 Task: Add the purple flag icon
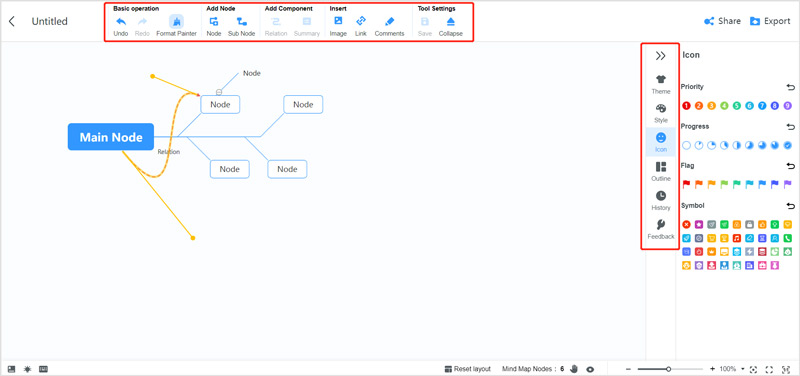[787, 184]
